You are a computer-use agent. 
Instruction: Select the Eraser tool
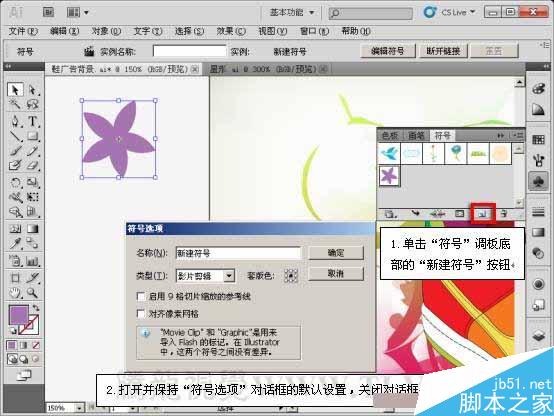pos(33,165)
